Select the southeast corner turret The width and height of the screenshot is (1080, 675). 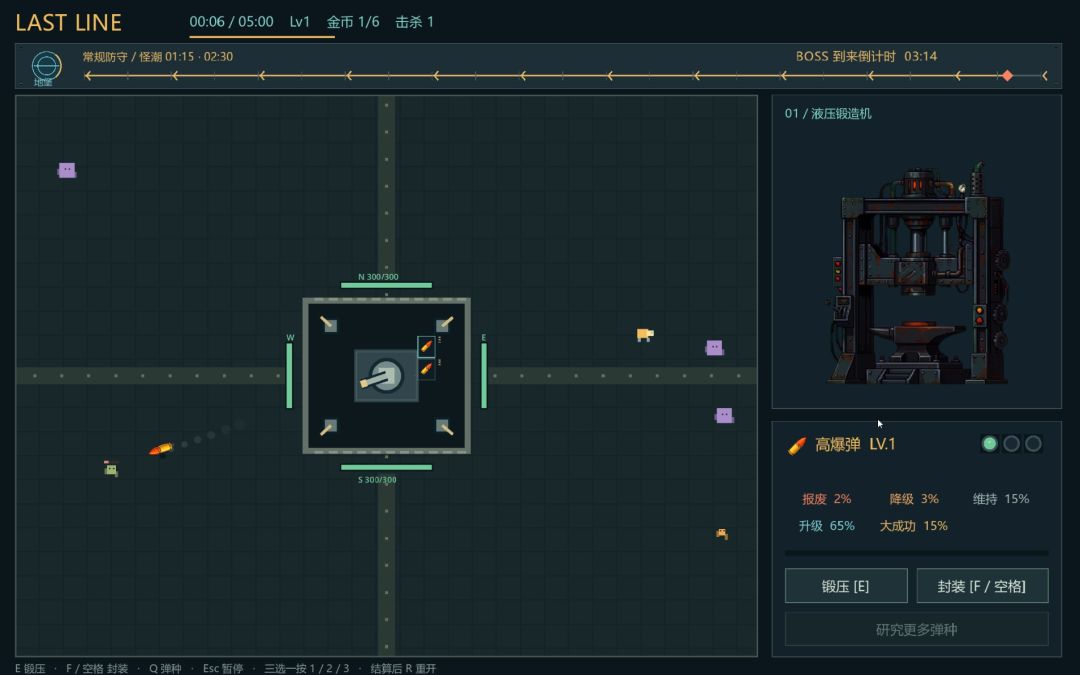coord(444,428)
